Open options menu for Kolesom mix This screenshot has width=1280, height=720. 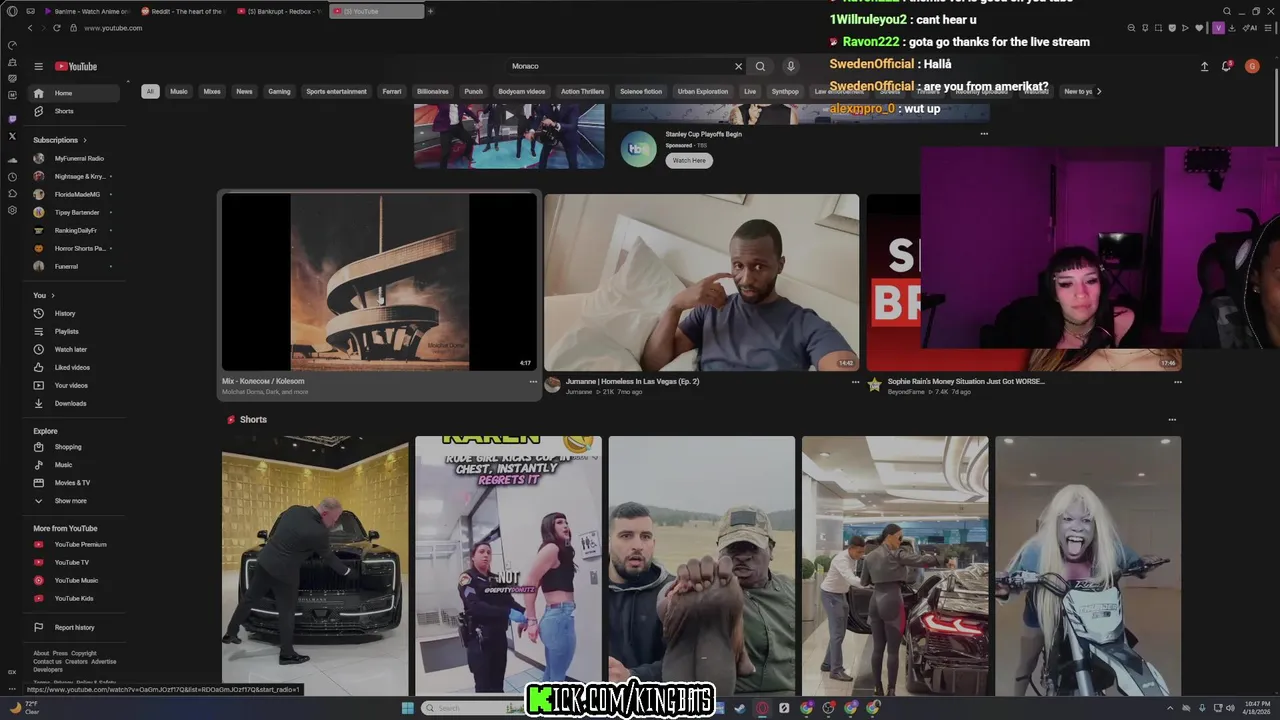pos(533,382)
